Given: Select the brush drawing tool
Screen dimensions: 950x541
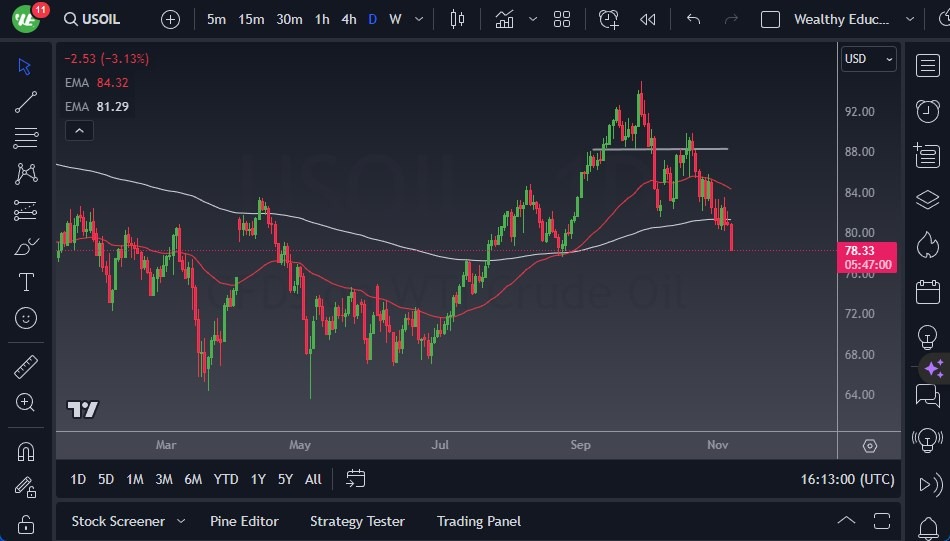Looking at the screenshot, I should pos(26,246).
